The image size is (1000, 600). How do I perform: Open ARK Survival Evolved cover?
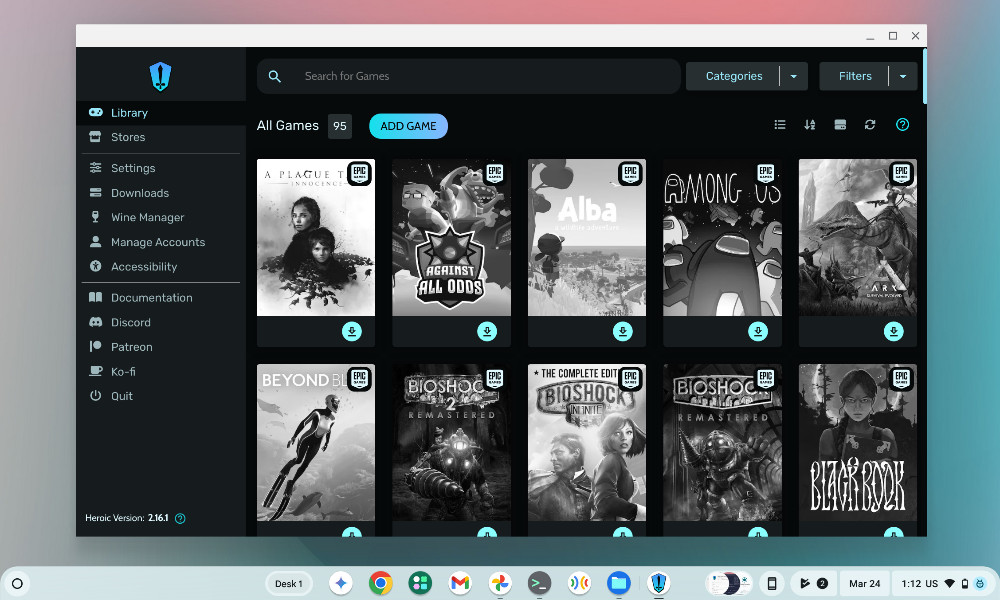pyautogui.click(x=858, y=237)
